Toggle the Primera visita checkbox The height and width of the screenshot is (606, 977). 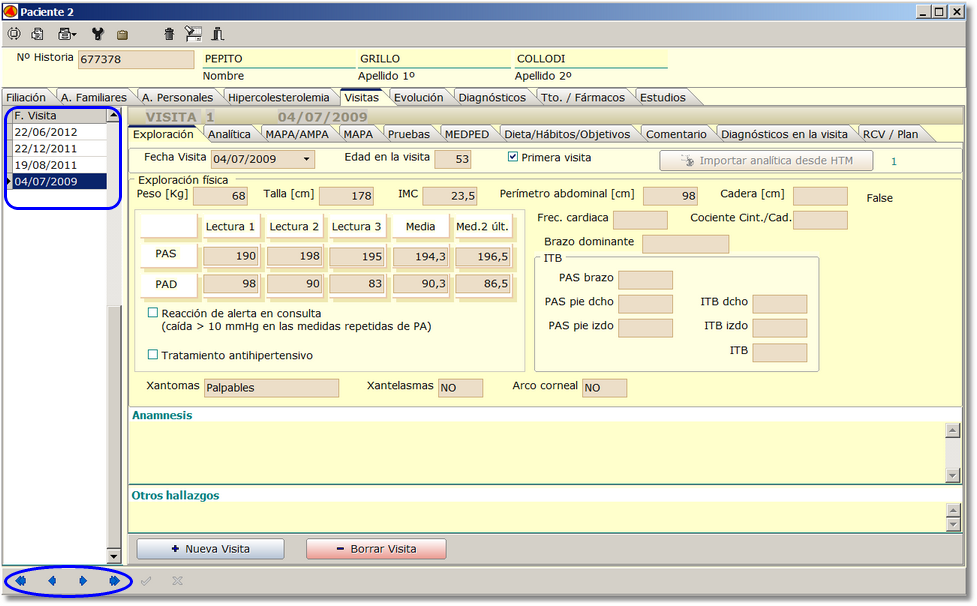[513, 157]
